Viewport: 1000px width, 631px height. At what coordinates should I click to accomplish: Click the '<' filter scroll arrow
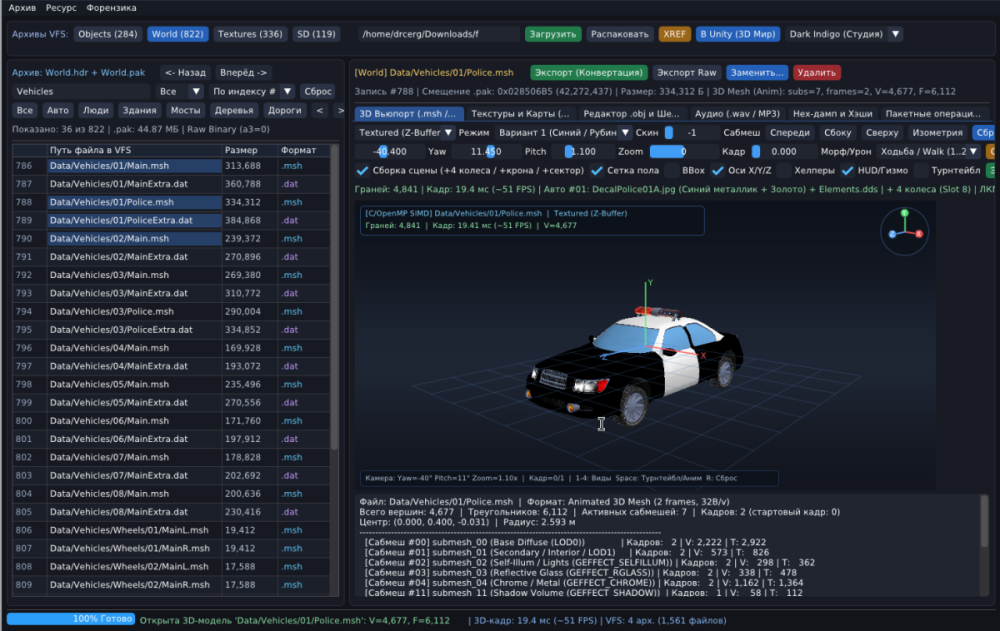[x=320, y=110]
